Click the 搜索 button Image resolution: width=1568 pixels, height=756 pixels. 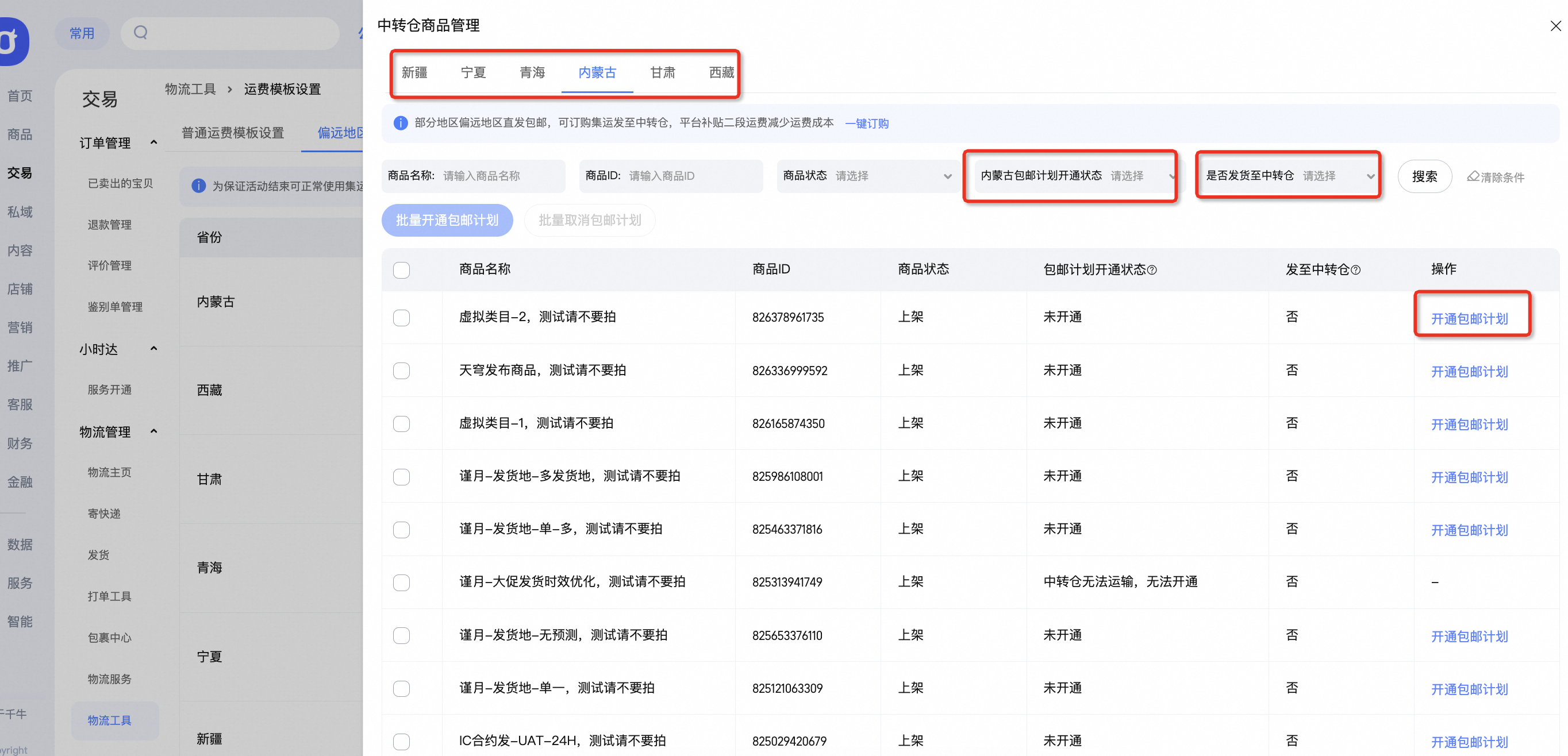pyautogui.click(x=1424, y=176)
